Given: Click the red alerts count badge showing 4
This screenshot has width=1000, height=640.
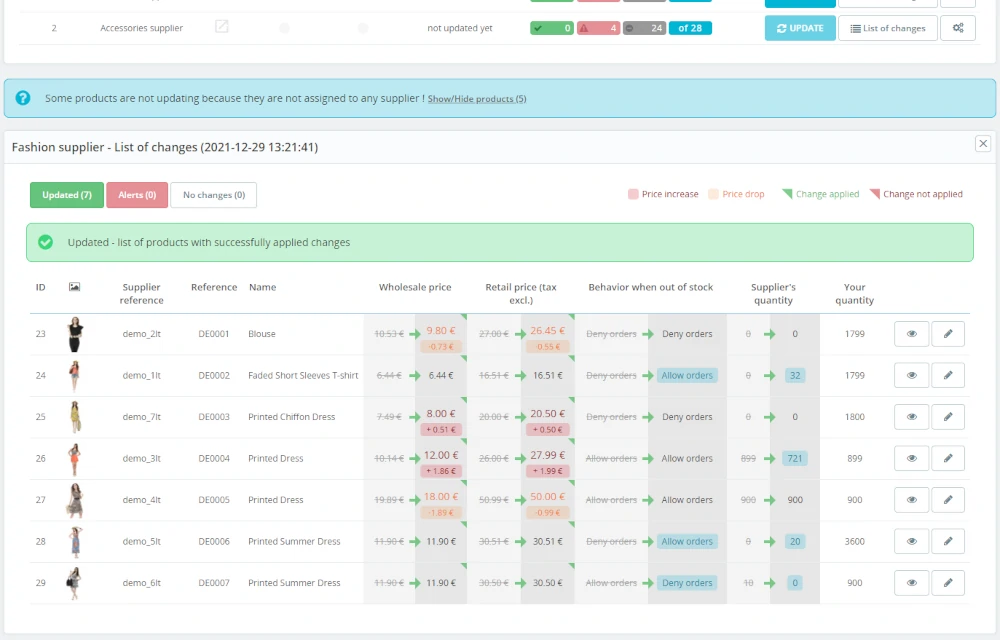Looking at the screenshot, I should click(x=599, y=28).
